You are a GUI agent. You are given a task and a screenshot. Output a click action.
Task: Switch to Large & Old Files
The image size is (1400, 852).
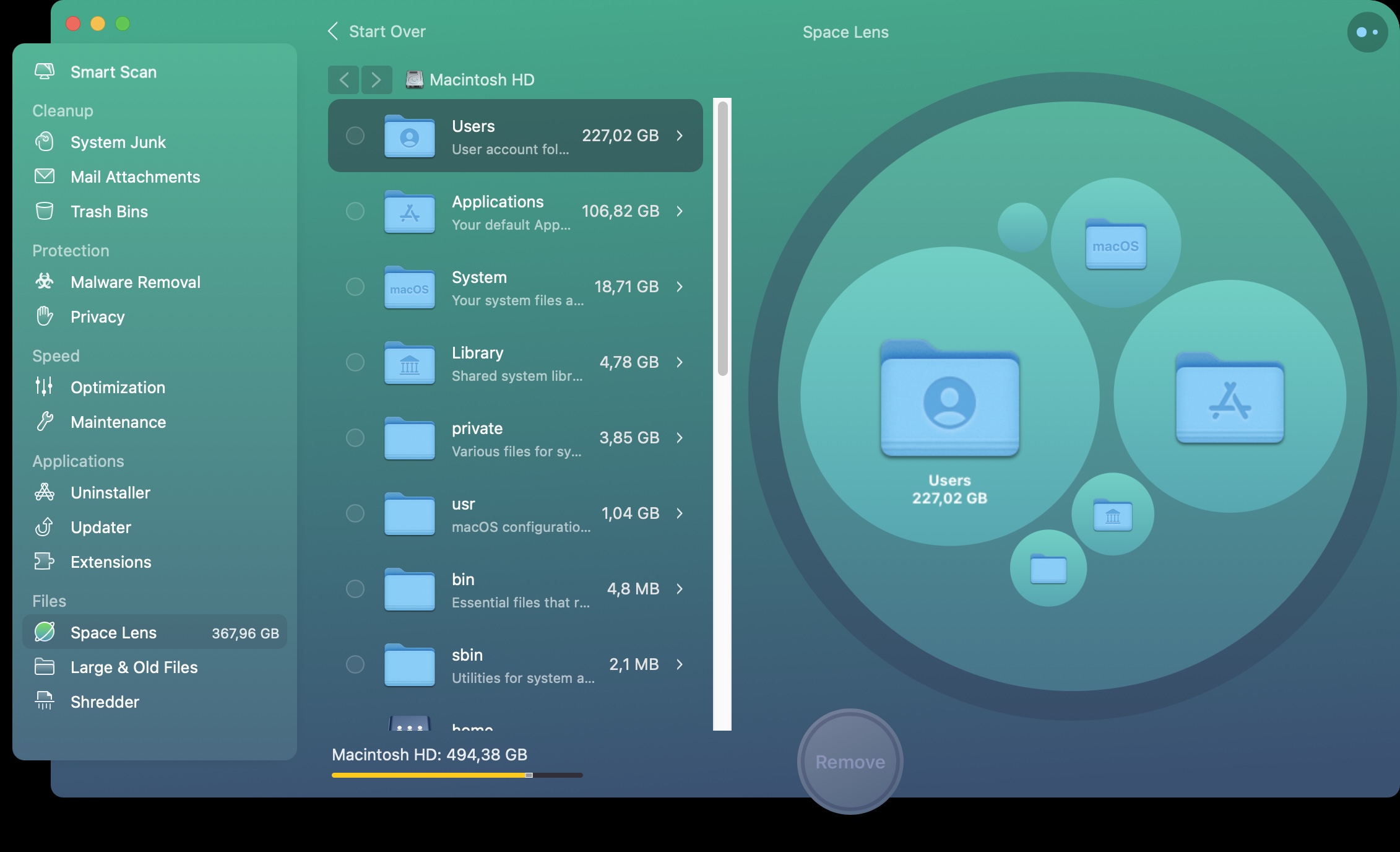click(x=134, y=667)
